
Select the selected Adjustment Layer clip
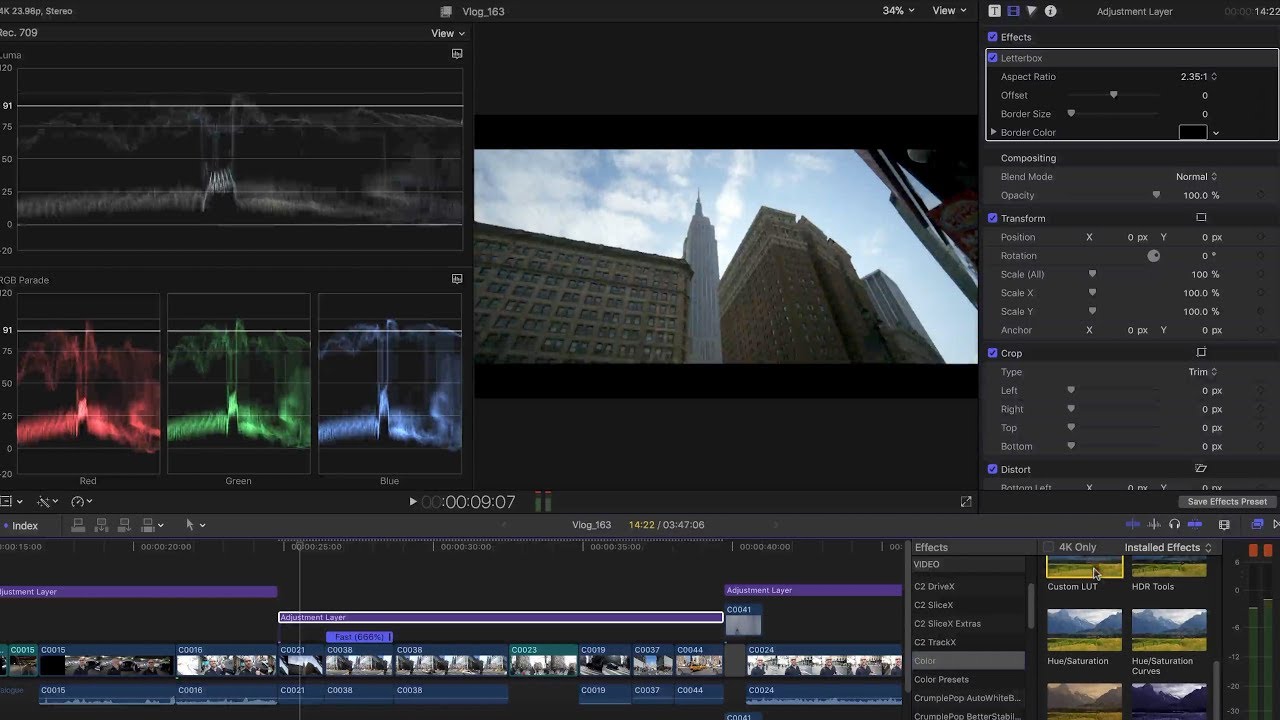pos(500,617)
